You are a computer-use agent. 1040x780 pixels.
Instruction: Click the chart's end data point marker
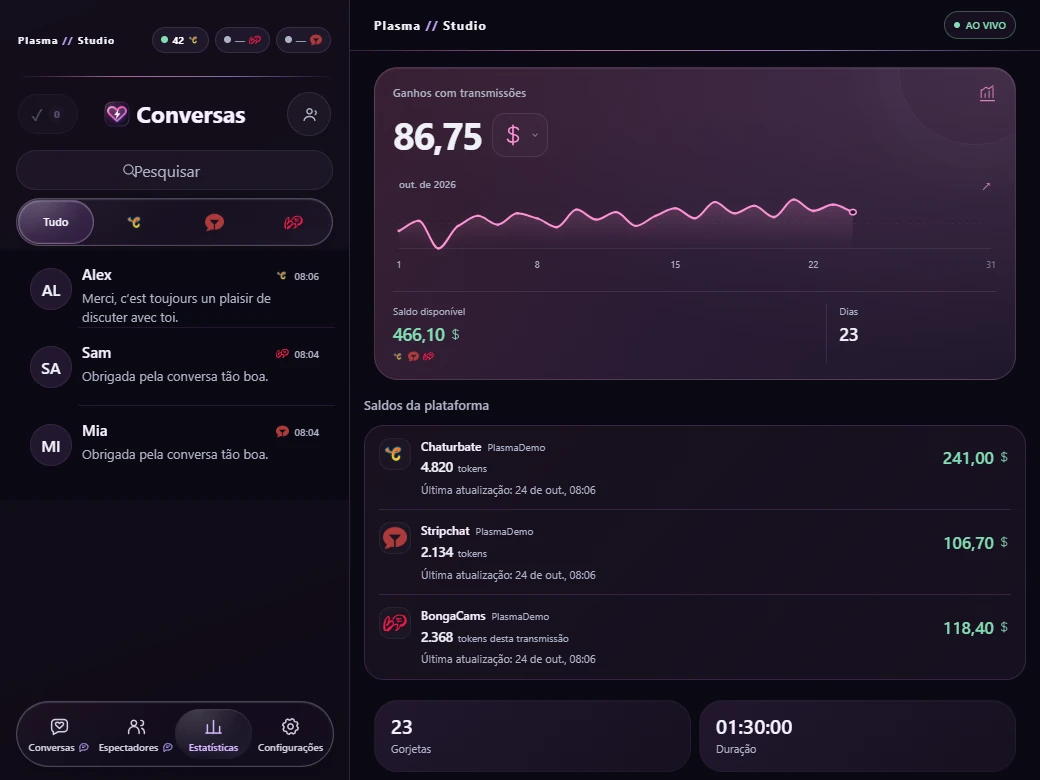coord(853,212)
